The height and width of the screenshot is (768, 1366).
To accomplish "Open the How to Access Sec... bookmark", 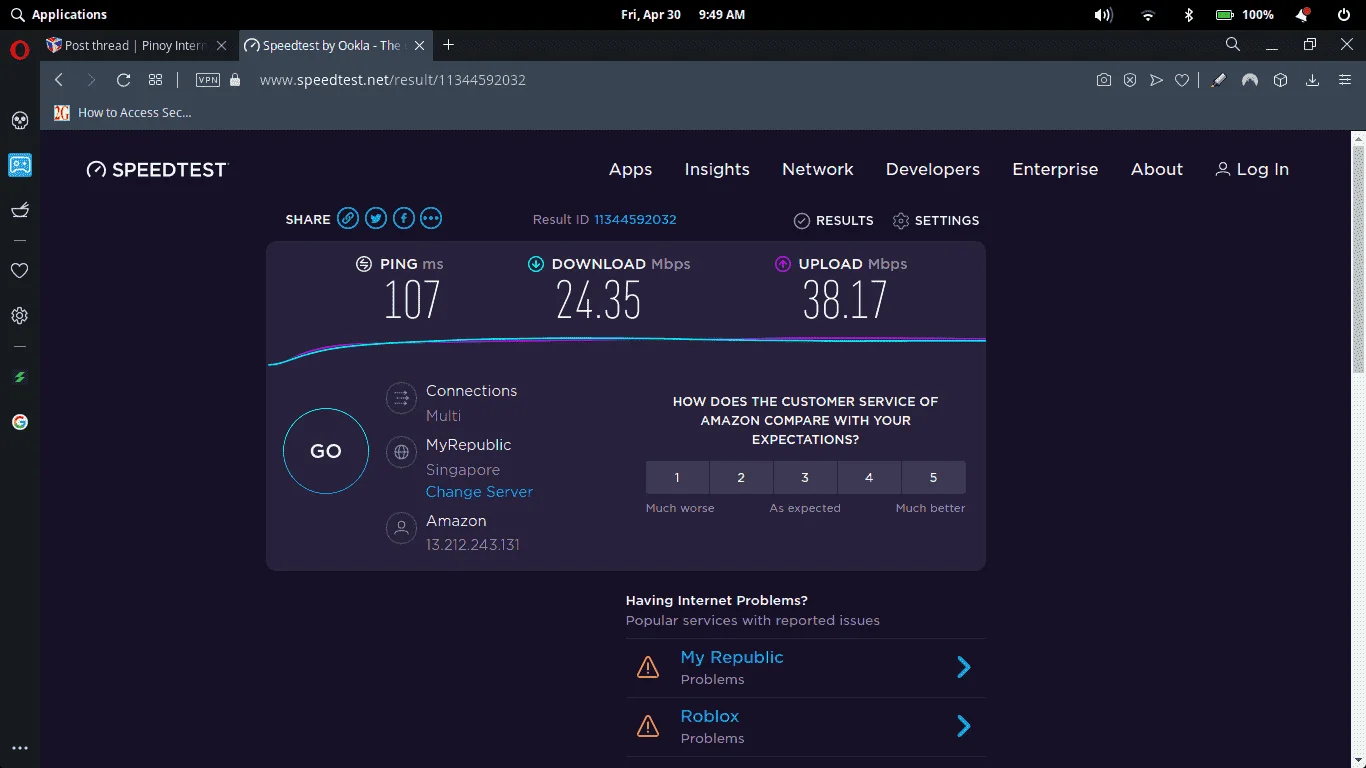I will tap(123, 113).
